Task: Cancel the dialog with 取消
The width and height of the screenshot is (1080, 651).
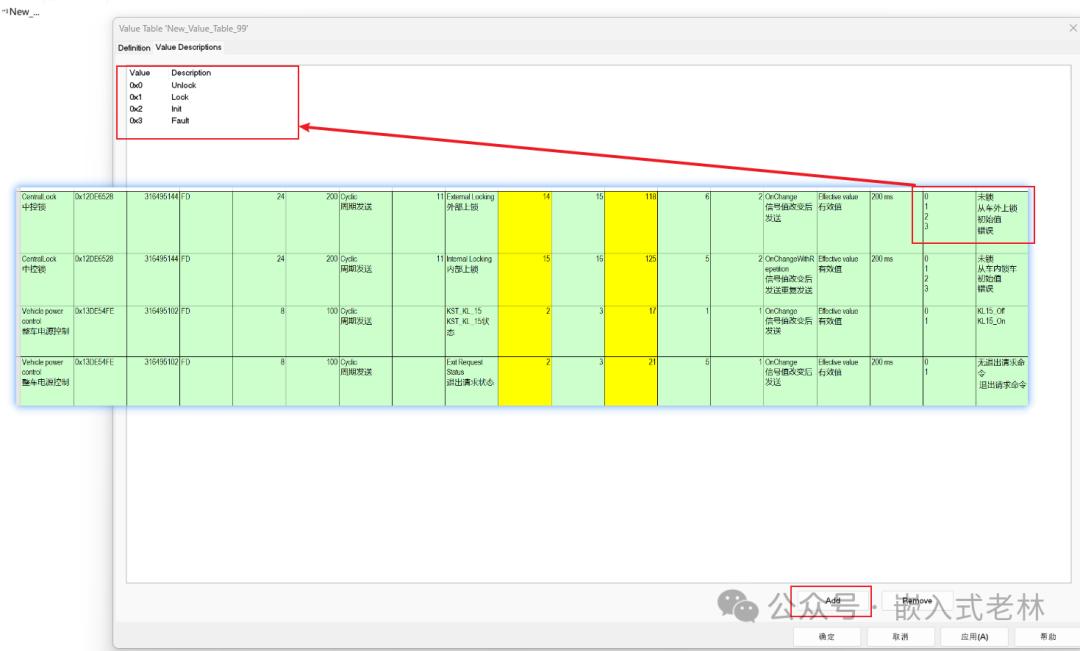Action: click(x=900, y=637)
